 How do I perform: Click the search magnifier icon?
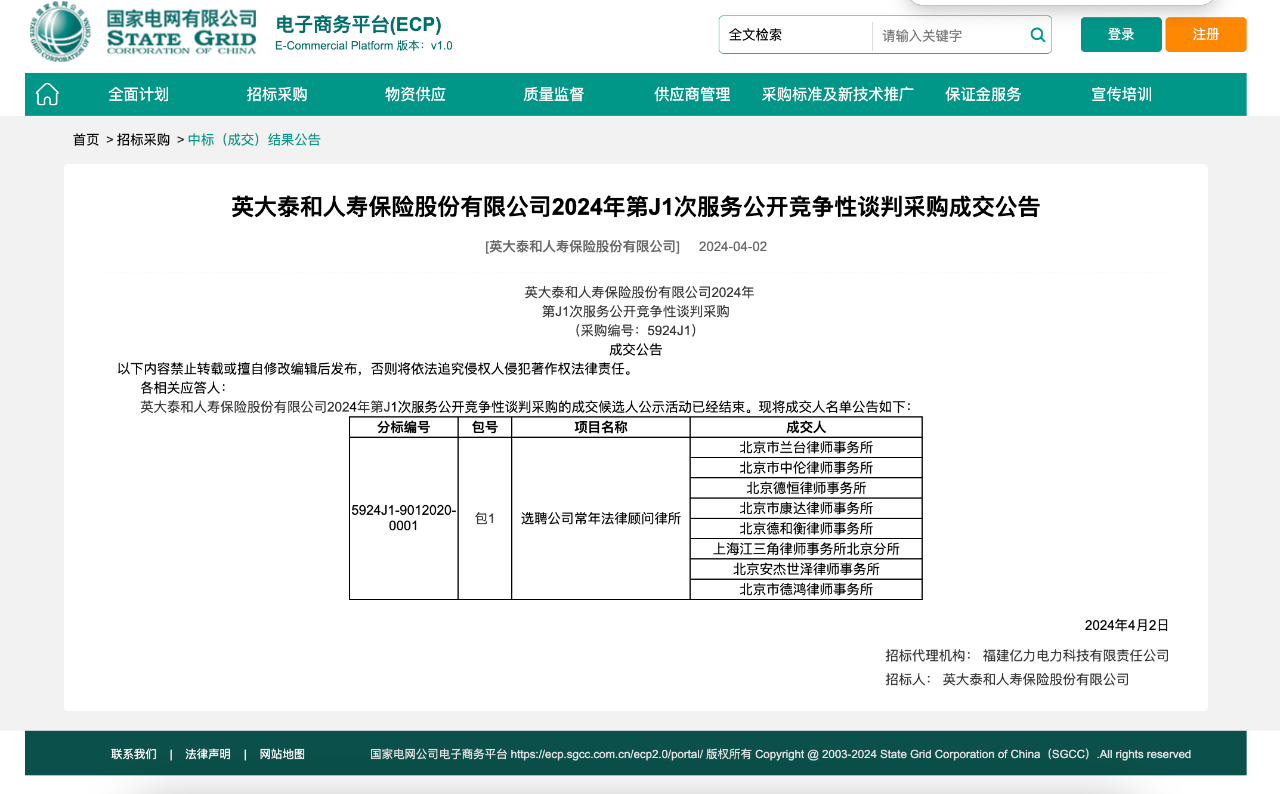tap(1038, 35)
